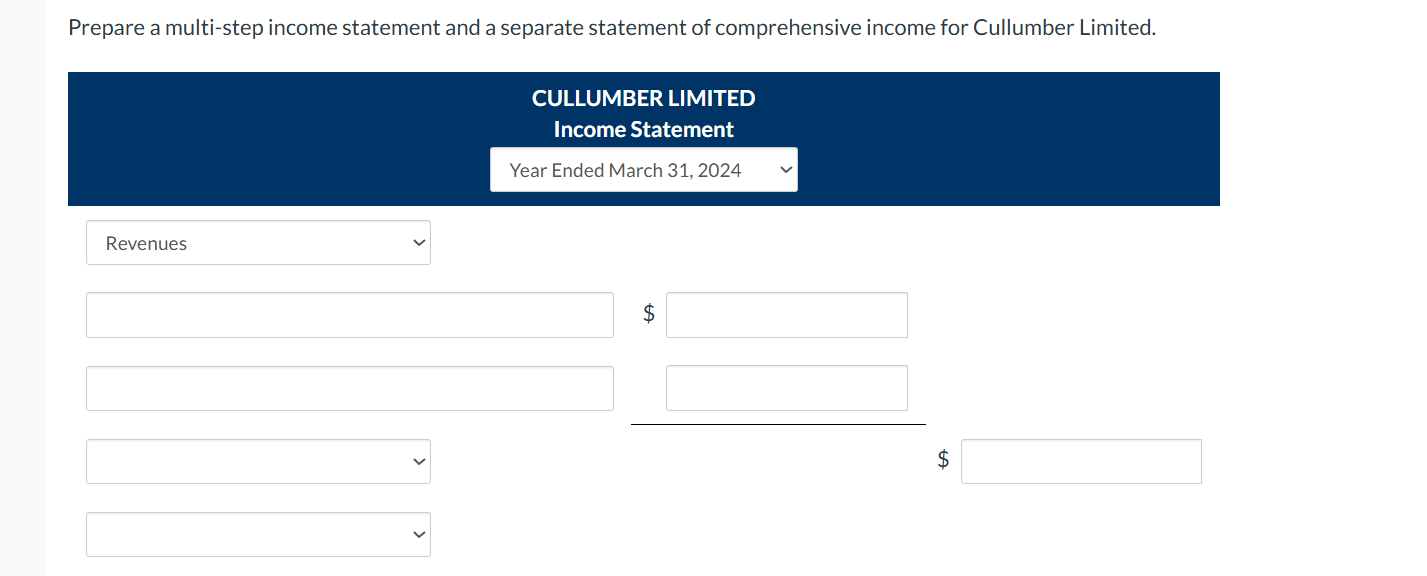Click the Income Statement subtitle text
This screenshot has width=1427, height=576.
coord(643,128)
